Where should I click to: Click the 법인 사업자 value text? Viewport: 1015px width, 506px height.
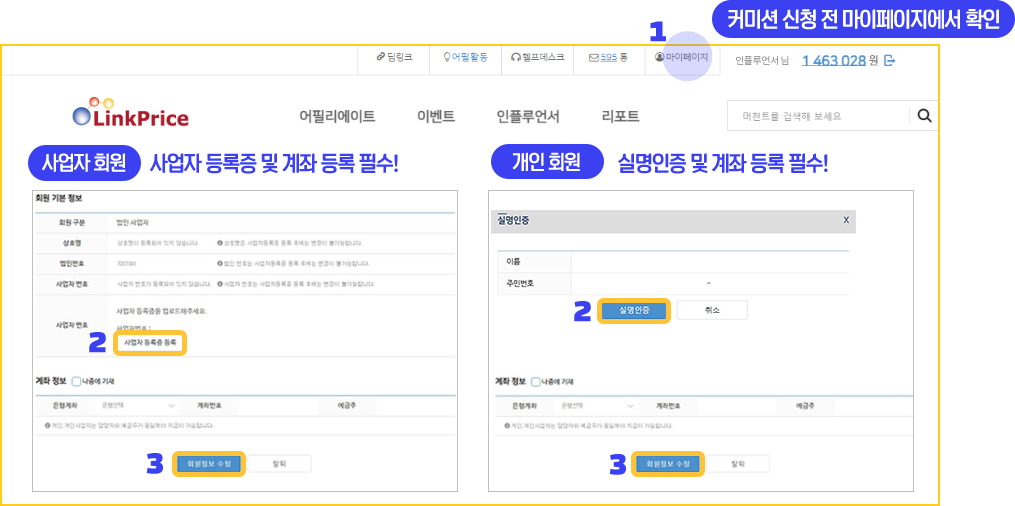132,223
